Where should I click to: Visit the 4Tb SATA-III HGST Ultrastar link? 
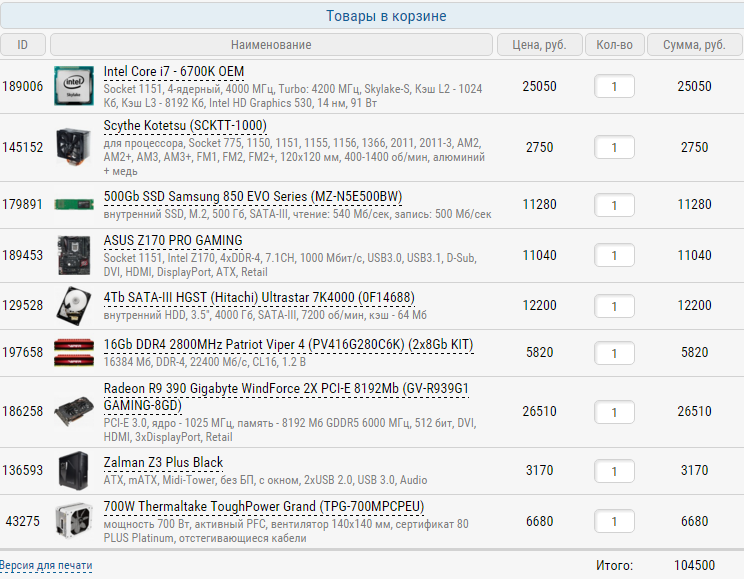click(259, 298)
